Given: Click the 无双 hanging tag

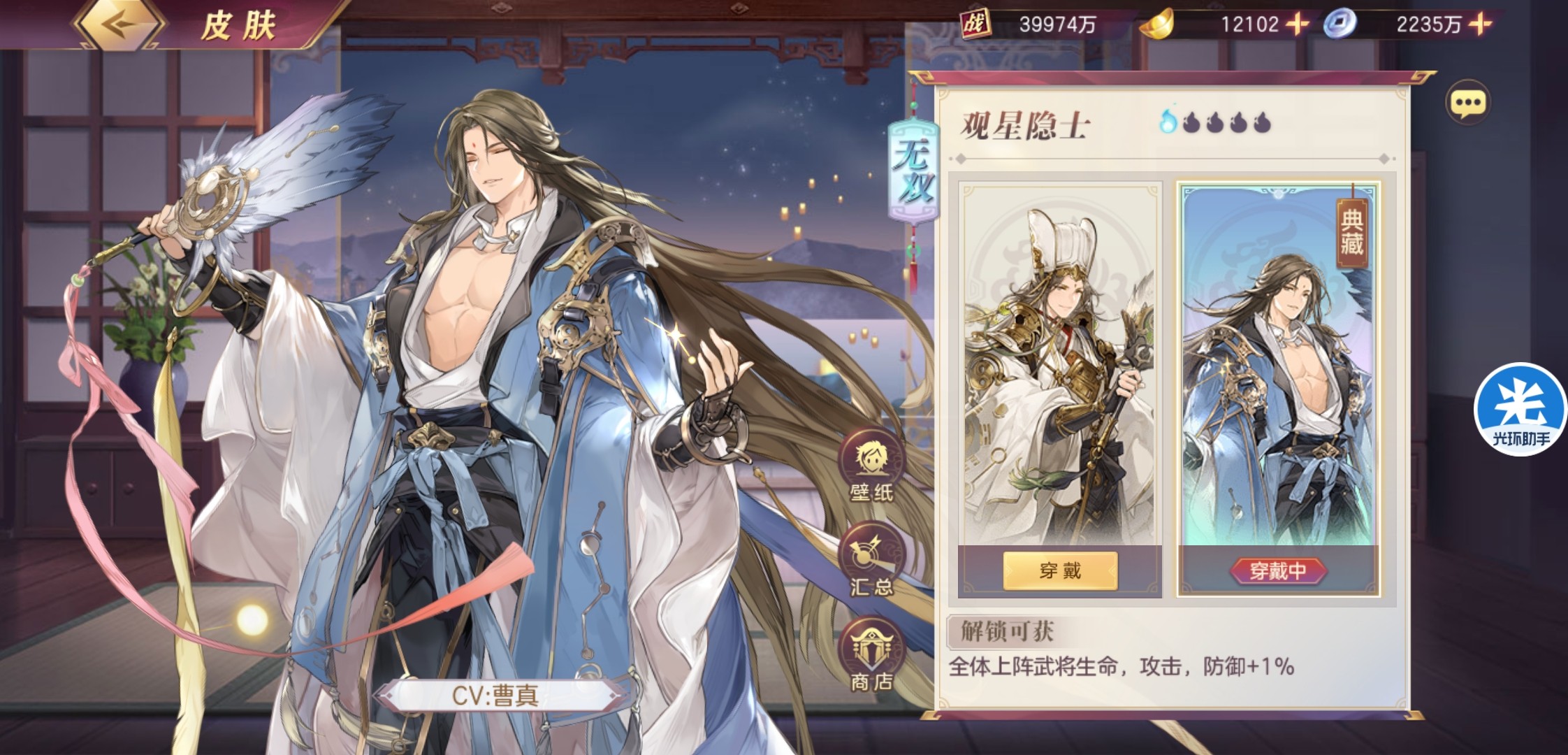Looking at the screenshot, I should (913, 171).
